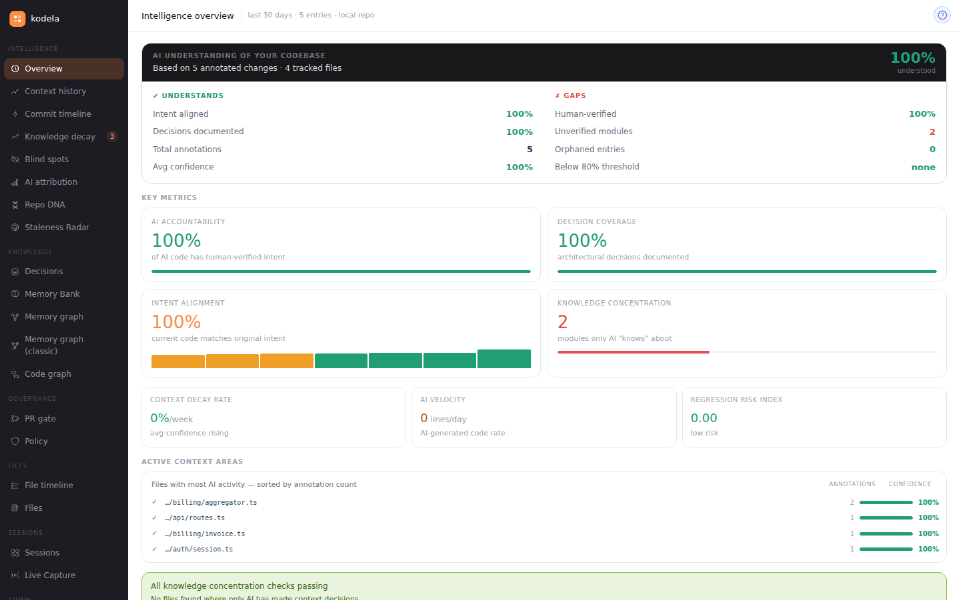Click the 100% understood header value
Image resolution: width=960 pixels, height=600 pixels.
pyautogui.click(x=912, y=58)
